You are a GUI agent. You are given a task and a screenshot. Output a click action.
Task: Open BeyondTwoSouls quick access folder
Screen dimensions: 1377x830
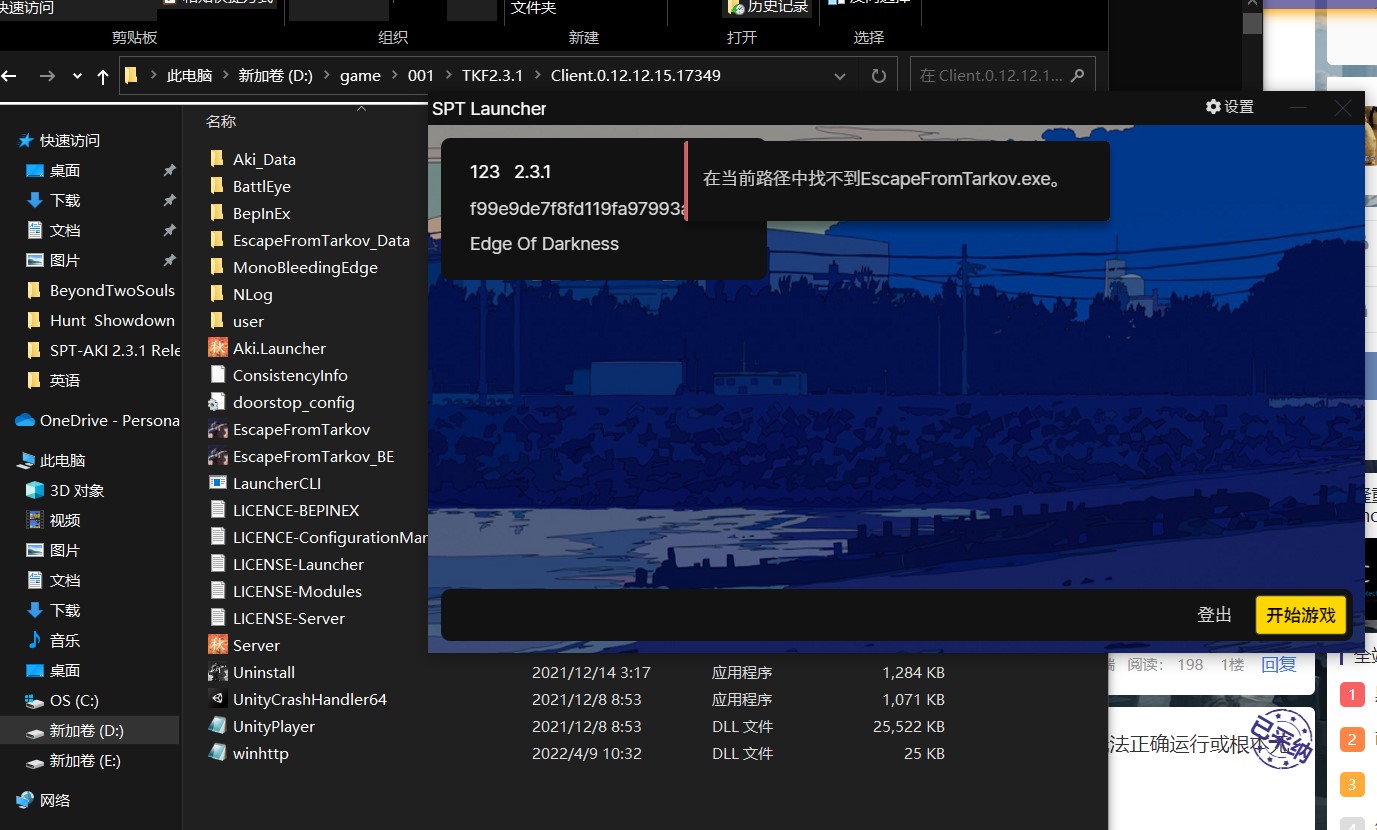pyautogui.click(x=112, y=290)
